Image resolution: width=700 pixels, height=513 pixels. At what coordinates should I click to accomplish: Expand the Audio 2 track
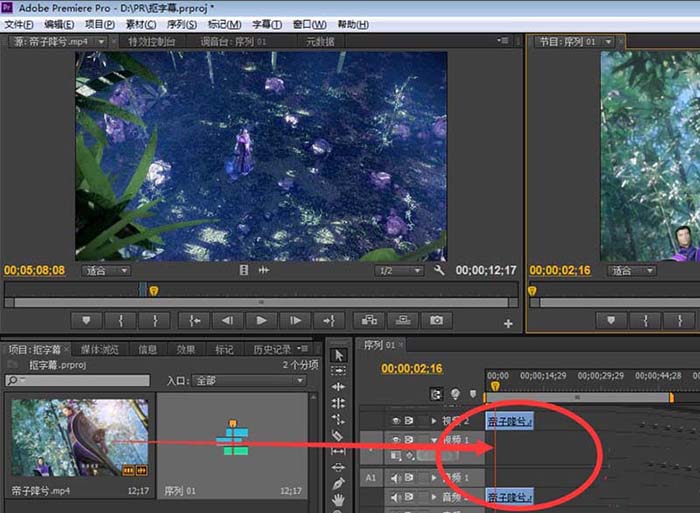(433, 497)
